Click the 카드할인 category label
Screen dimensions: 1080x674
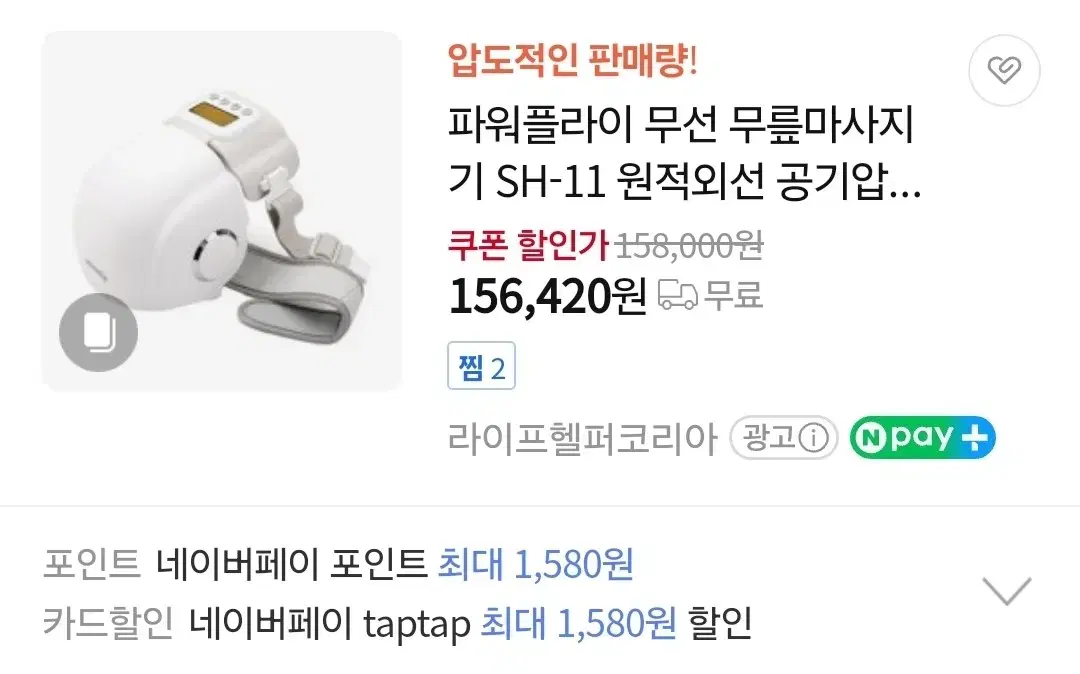(x=108, y=623)
